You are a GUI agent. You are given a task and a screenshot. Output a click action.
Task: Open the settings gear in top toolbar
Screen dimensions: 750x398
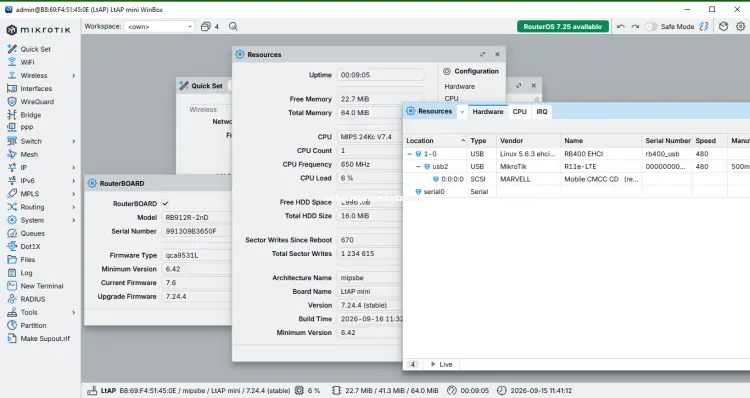coord(740,26)
